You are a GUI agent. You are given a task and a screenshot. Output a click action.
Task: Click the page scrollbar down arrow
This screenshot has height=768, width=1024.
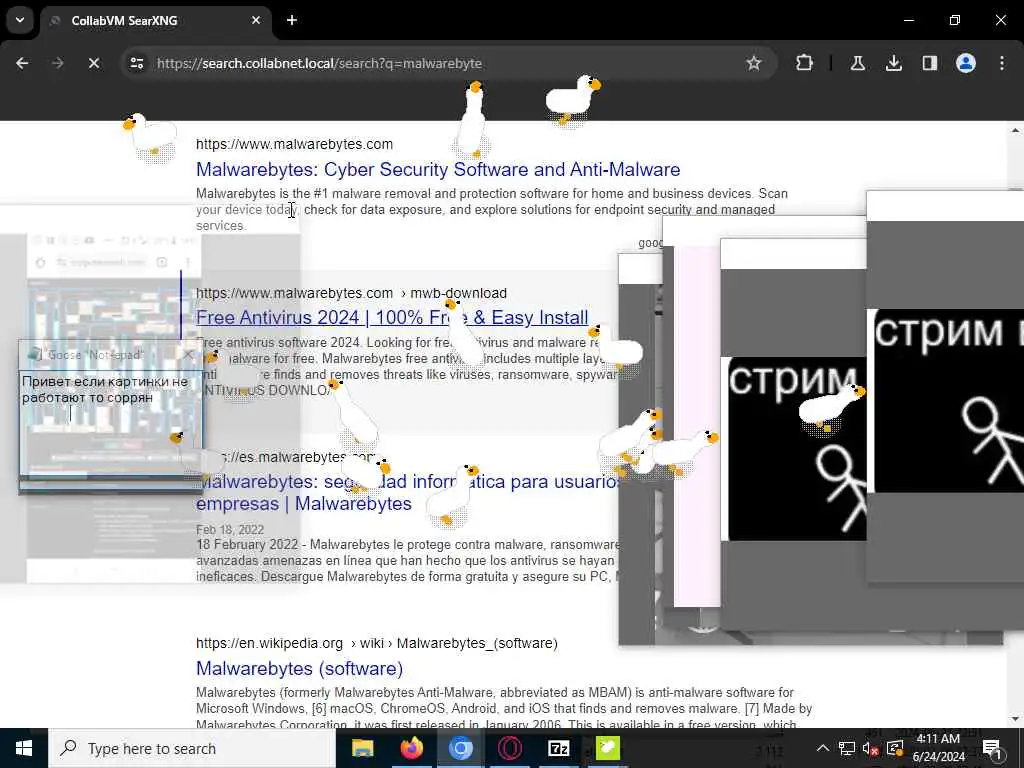tap(1016, 720)
